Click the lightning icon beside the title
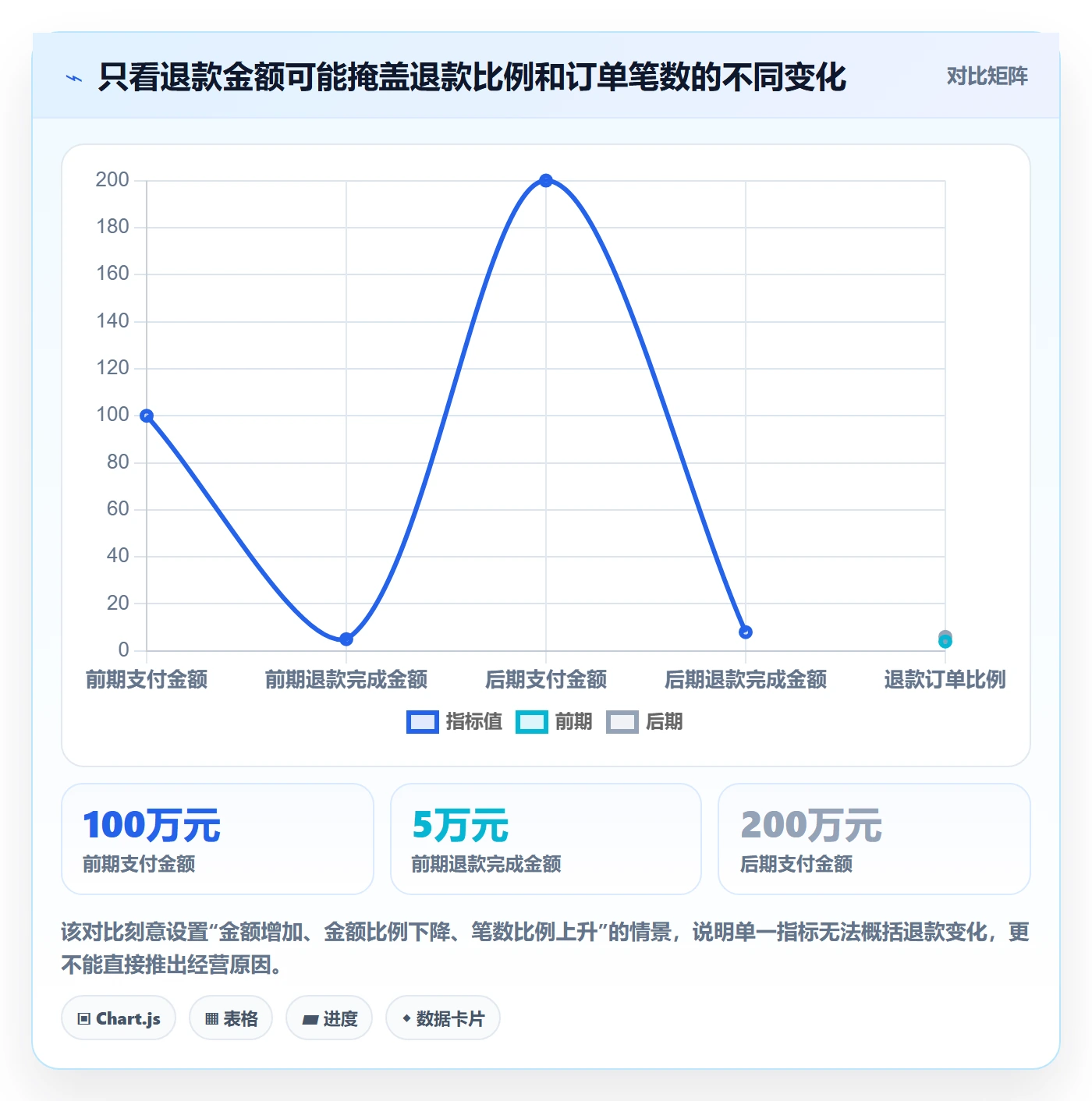The image size is (1092, 1101). pos(74,78)
